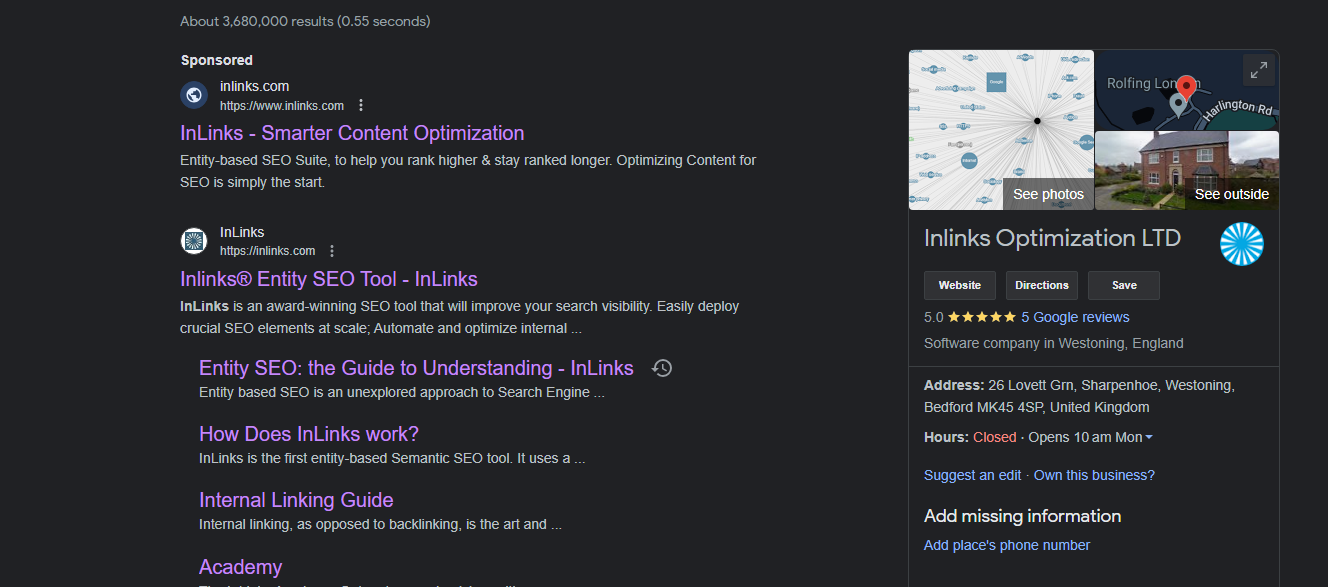Click the 'Add missing information' heading
The width and height of the screenshot is (1328, 587).
pos(1023,516)
